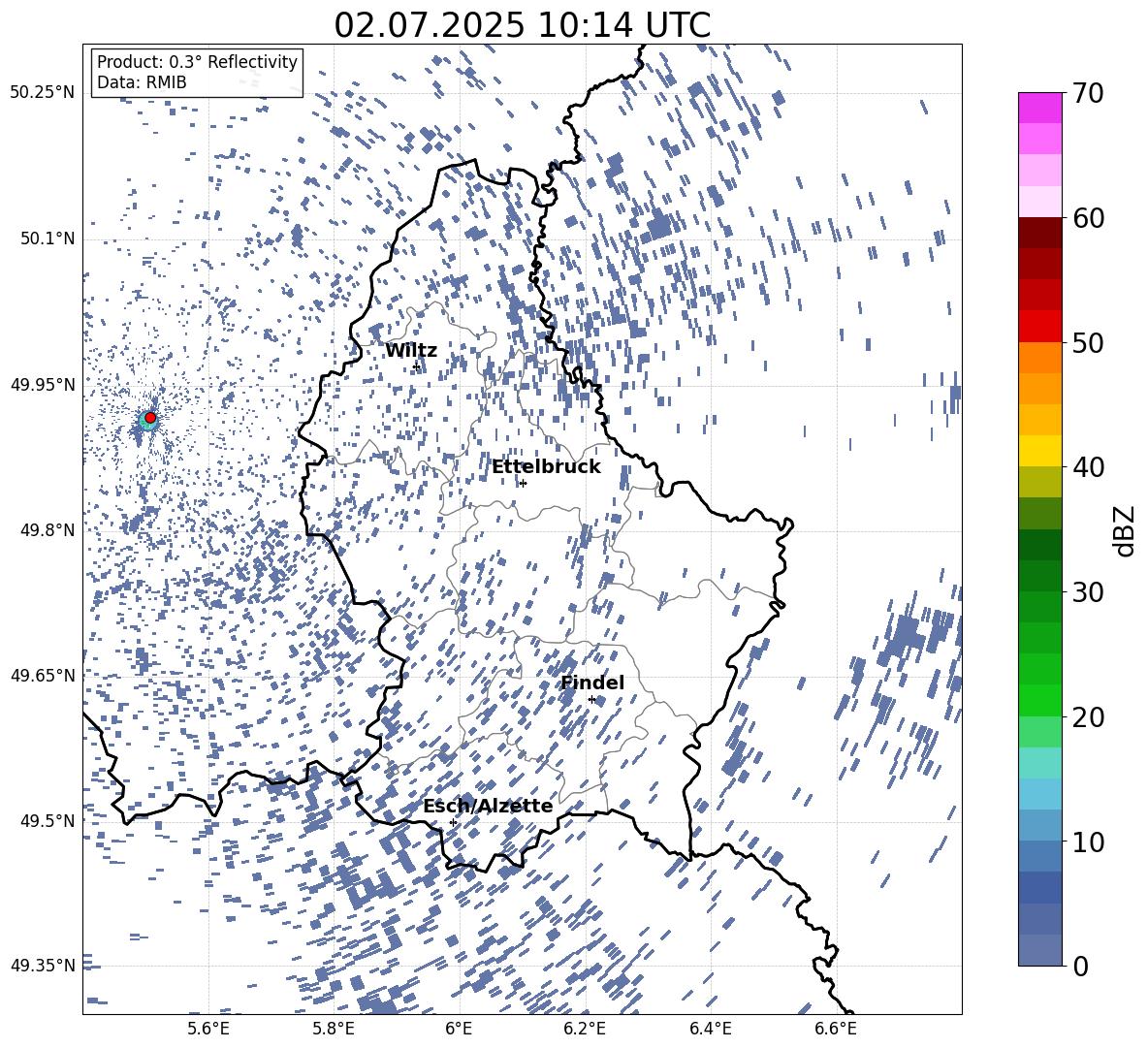Click the colorbar tick label 0
This screenshot has height=1048, width=1148.
click(1080, 966)
